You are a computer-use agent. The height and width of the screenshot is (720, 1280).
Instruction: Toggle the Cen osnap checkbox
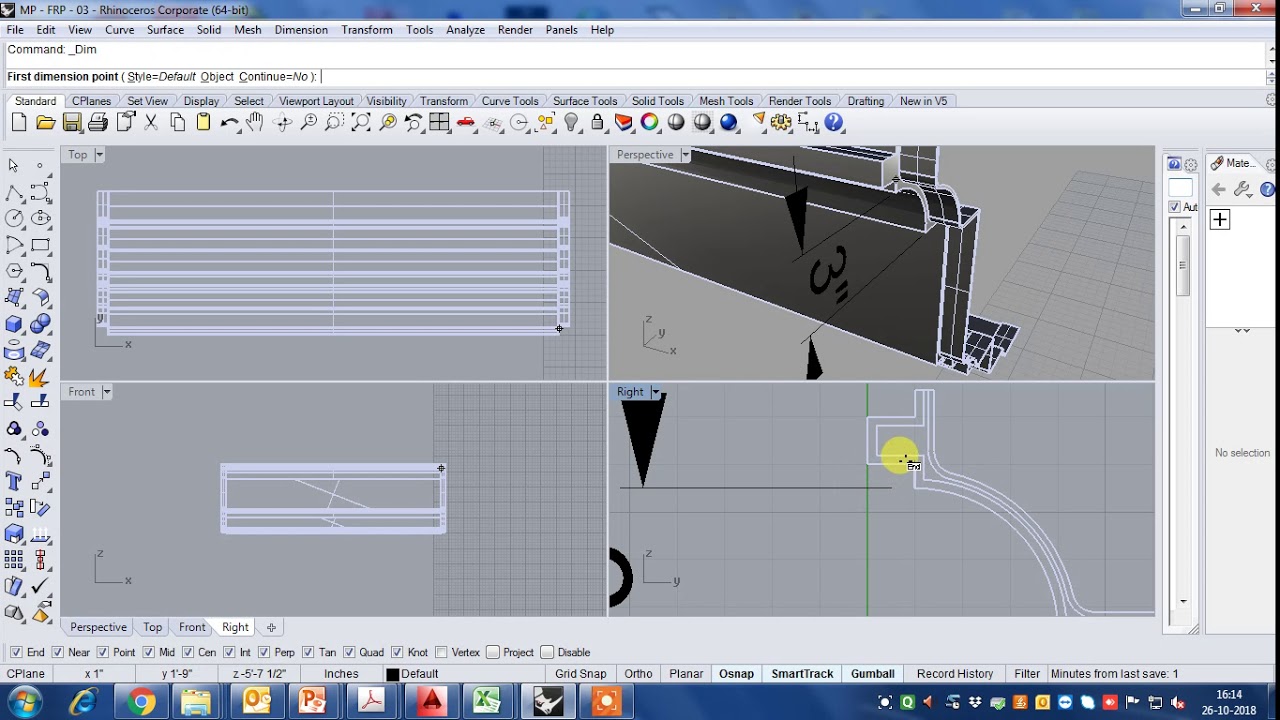tap(186, 653)
